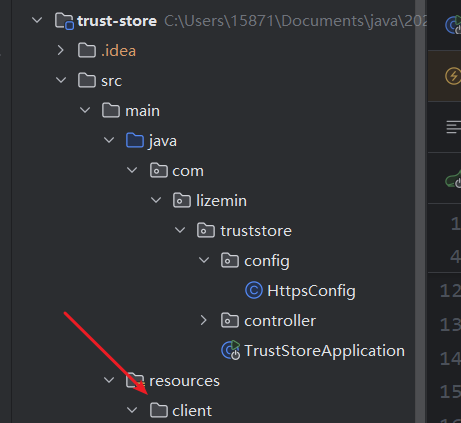
Task: Select the HttpsConfig class icon
Action: tap(254, 290)
